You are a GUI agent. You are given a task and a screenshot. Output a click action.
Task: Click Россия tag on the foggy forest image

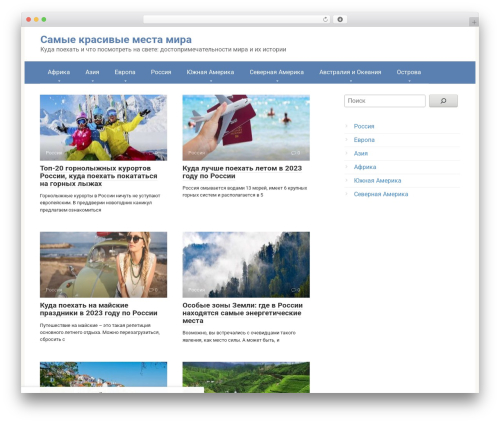click(x=196, y=290)
